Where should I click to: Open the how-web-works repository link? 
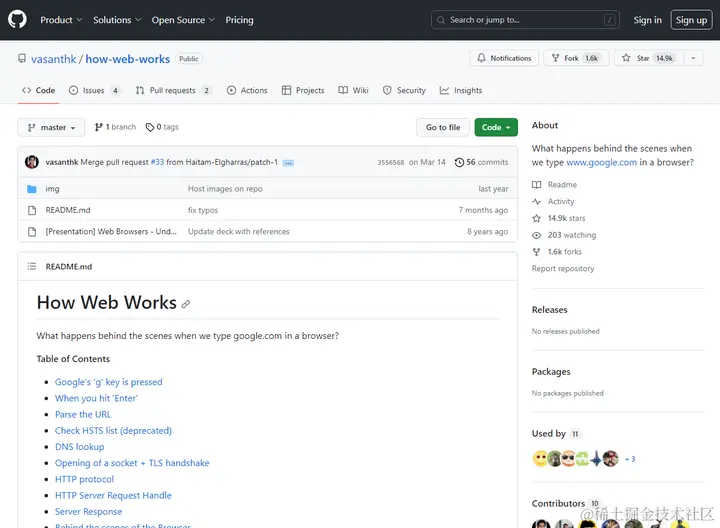point(128,59)
